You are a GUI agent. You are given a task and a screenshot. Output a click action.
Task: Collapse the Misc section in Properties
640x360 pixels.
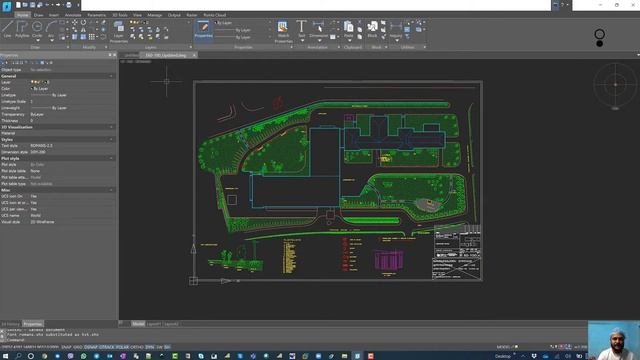coord(111,190)
